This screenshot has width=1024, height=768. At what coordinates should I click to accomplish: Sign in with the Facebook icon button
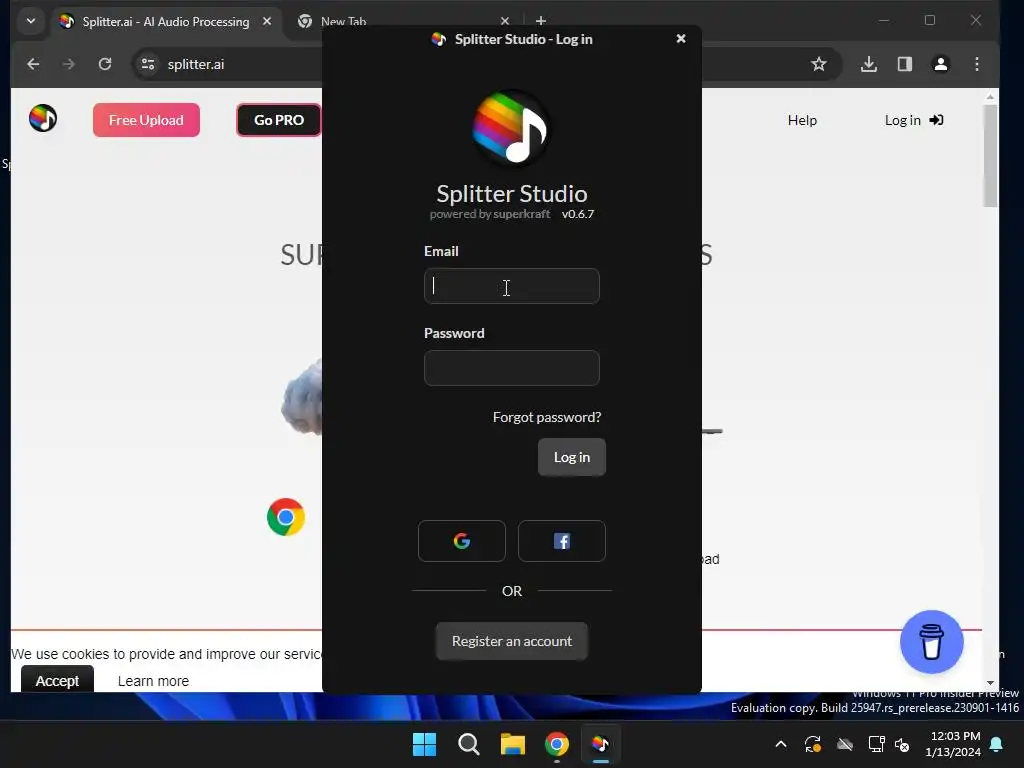click(x=562, y=541)
